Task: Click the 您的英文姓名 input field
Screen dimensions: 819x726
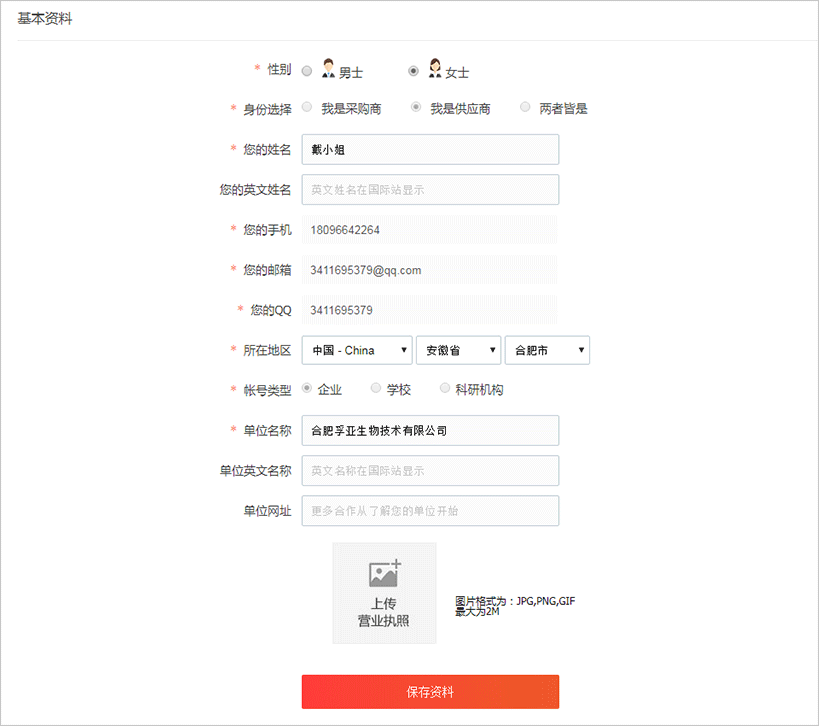Action: point(430,190)
